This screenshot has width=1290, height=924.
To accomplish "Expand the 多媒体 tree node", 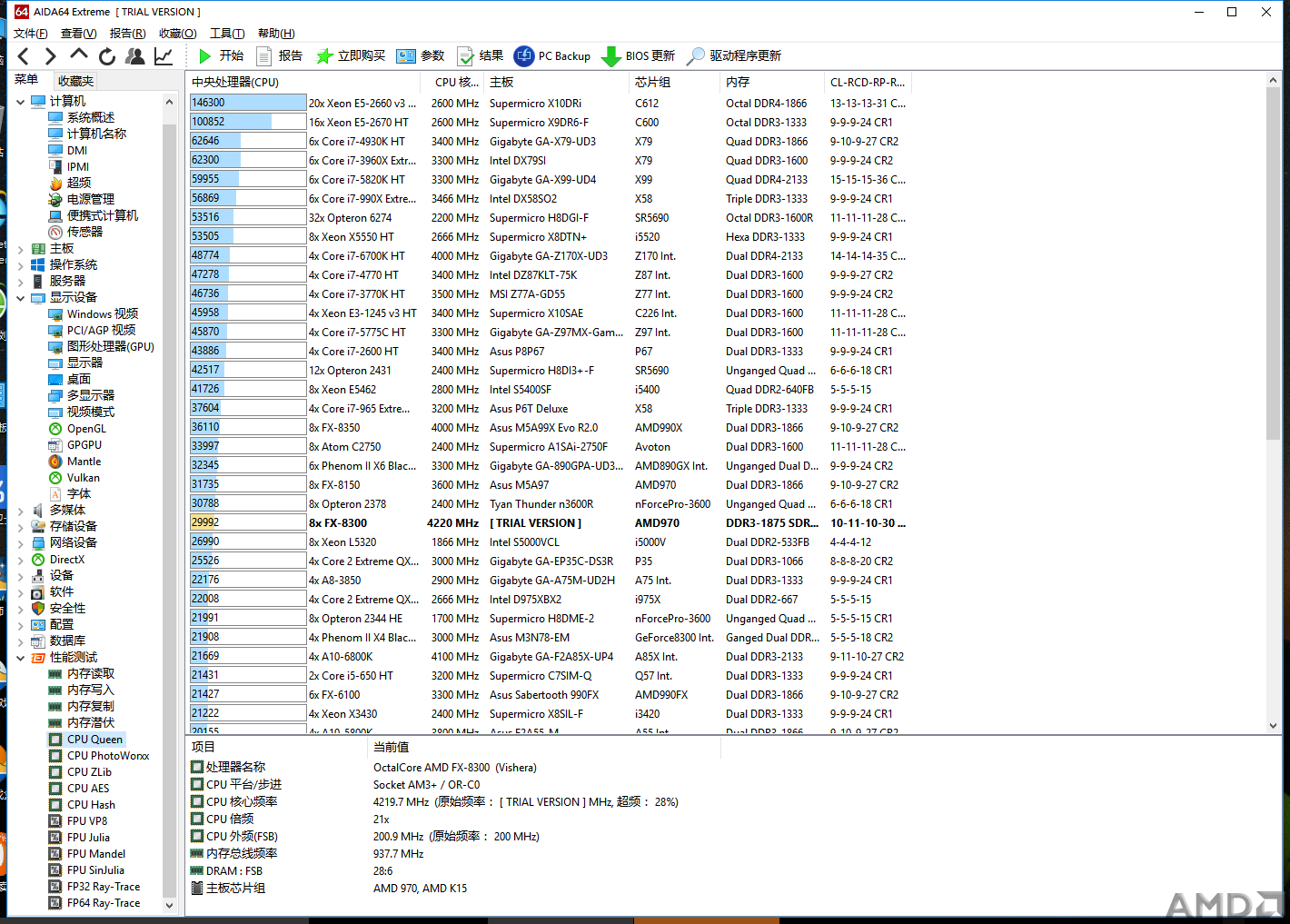I will (x=20, y=511).
